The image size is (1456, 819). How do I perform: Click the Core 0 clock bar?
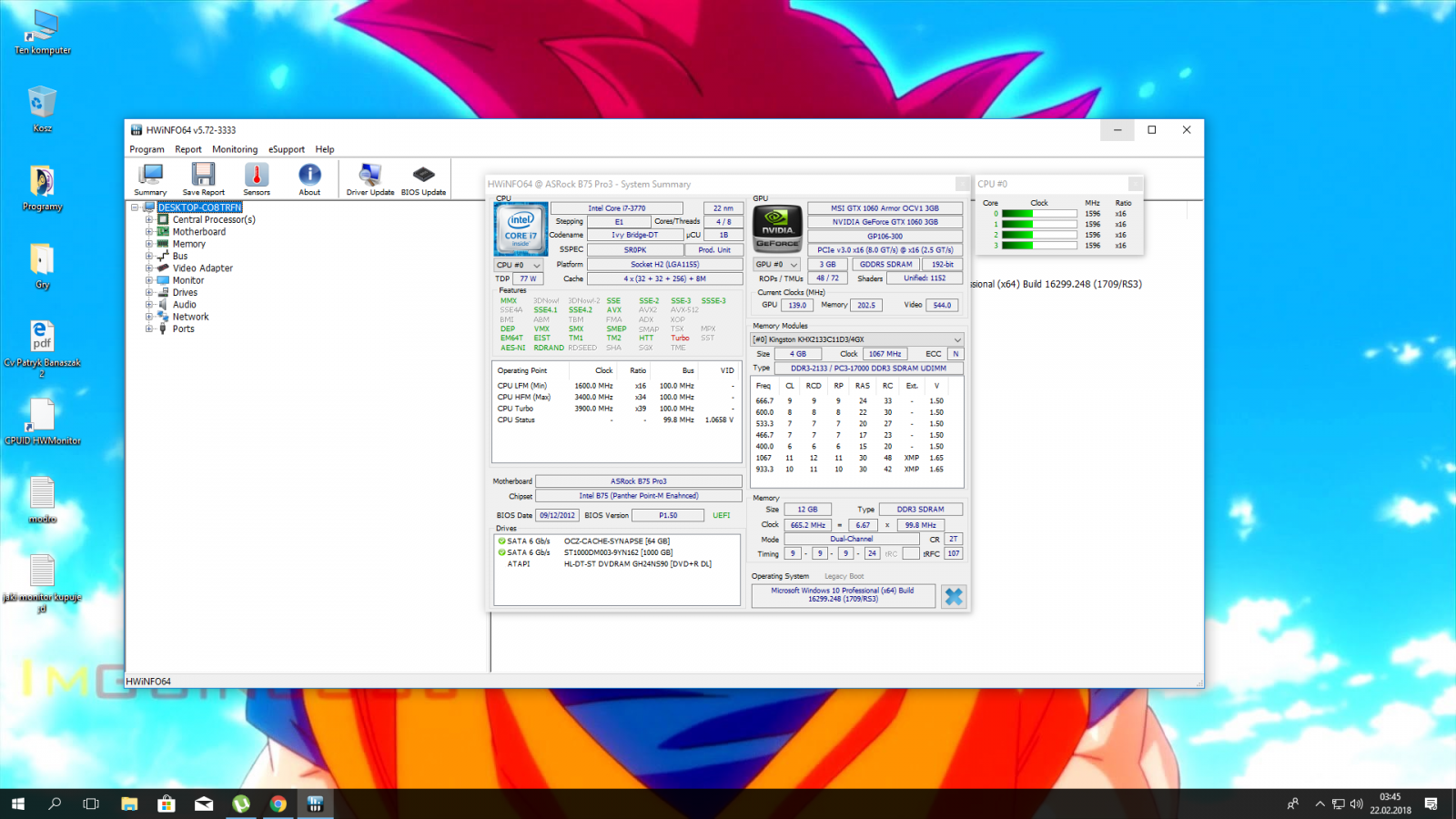pyautogui.click(x=1039, y=214)
